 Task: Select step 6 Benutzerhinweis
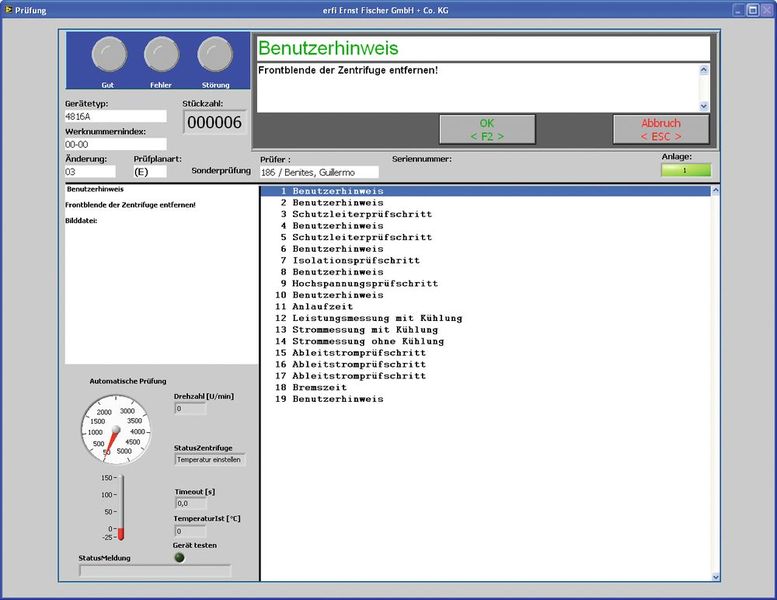[485, 249]
